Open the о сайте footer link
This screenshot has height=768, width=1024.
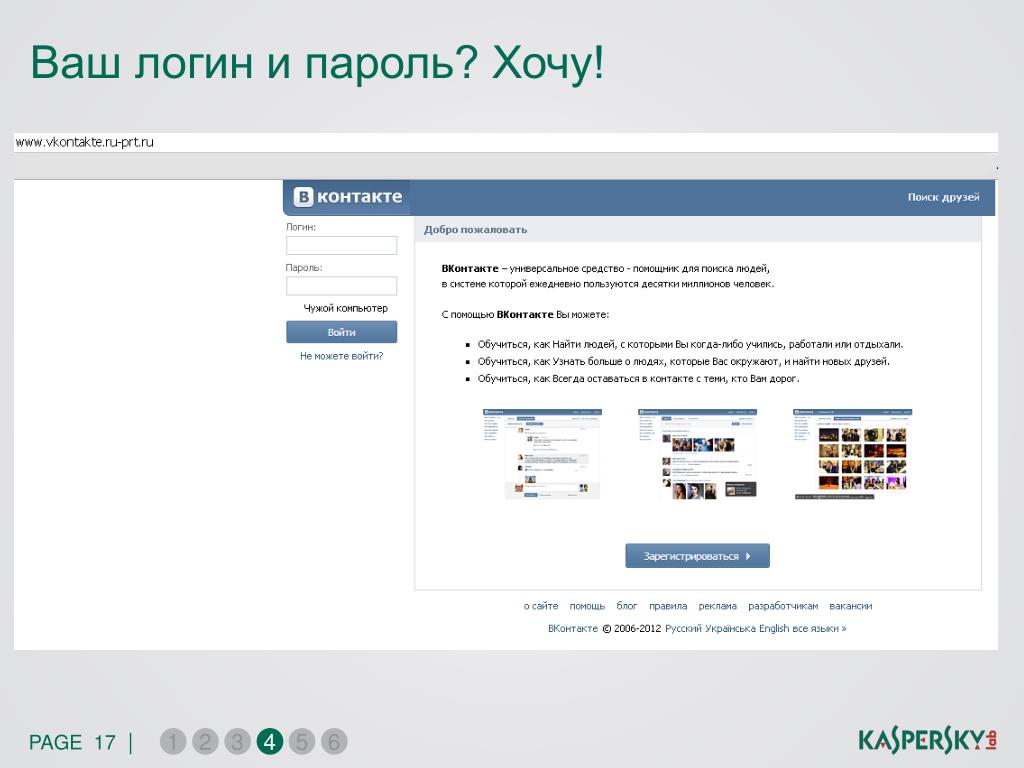(x=541, y=606)
